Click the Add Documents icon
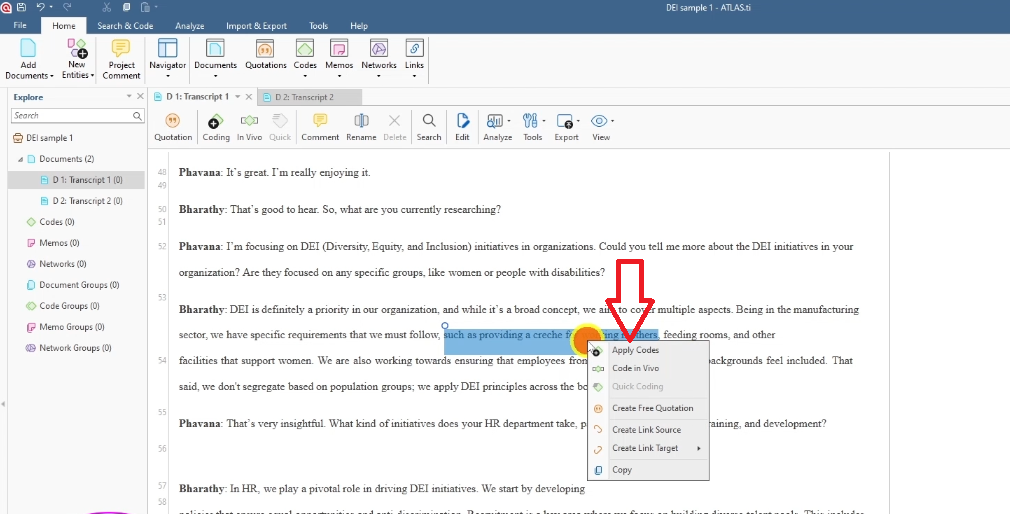 pos(28,48)
